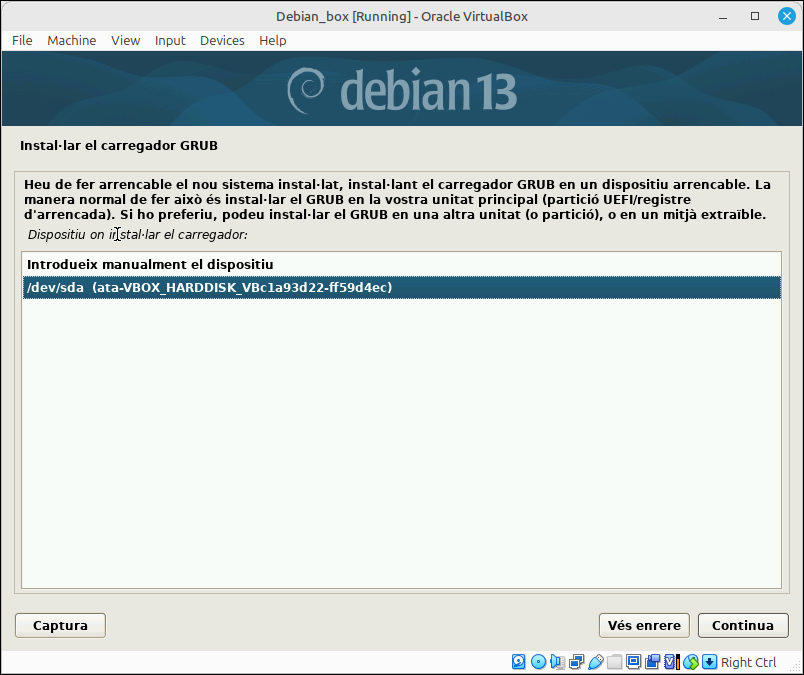Open the audio status icon
This screenshot has height=675, width=804.
tap(557, 662)
